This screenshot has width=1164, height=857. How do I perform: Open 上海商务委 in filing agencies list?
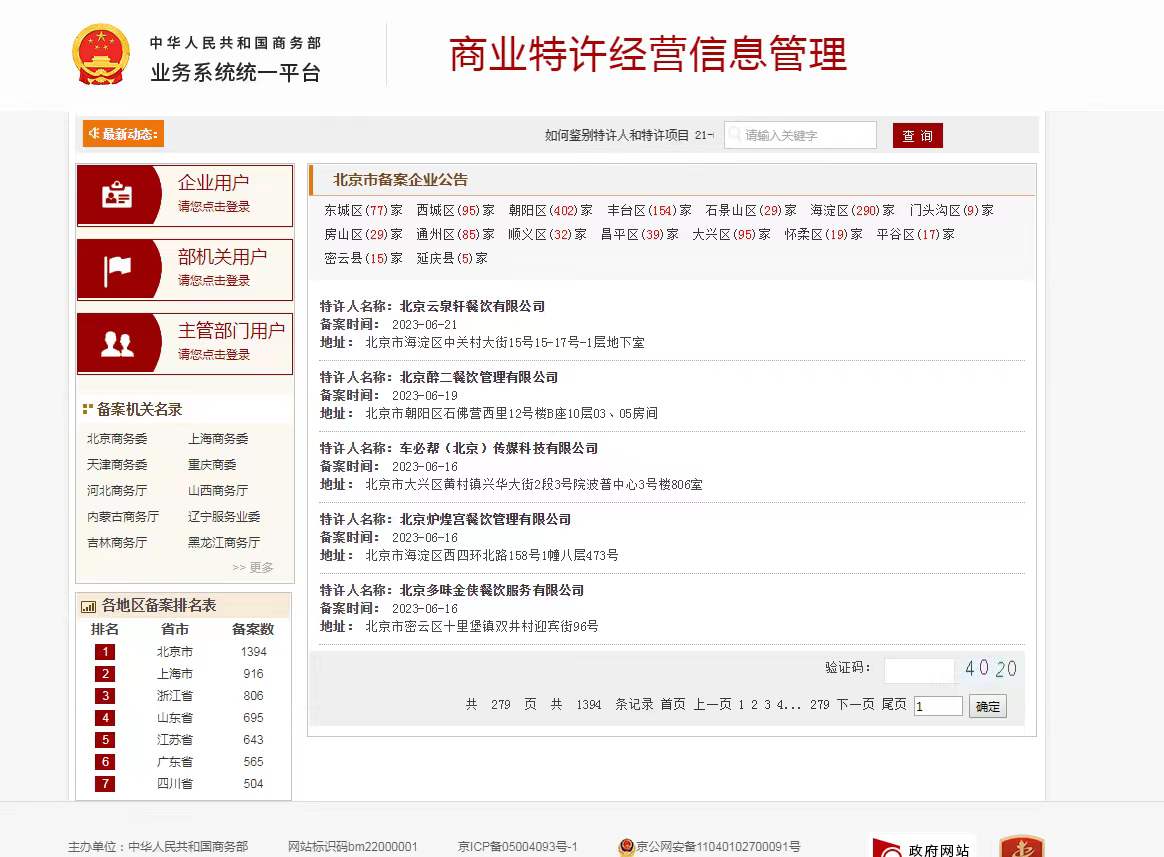(x=218, y=439)
